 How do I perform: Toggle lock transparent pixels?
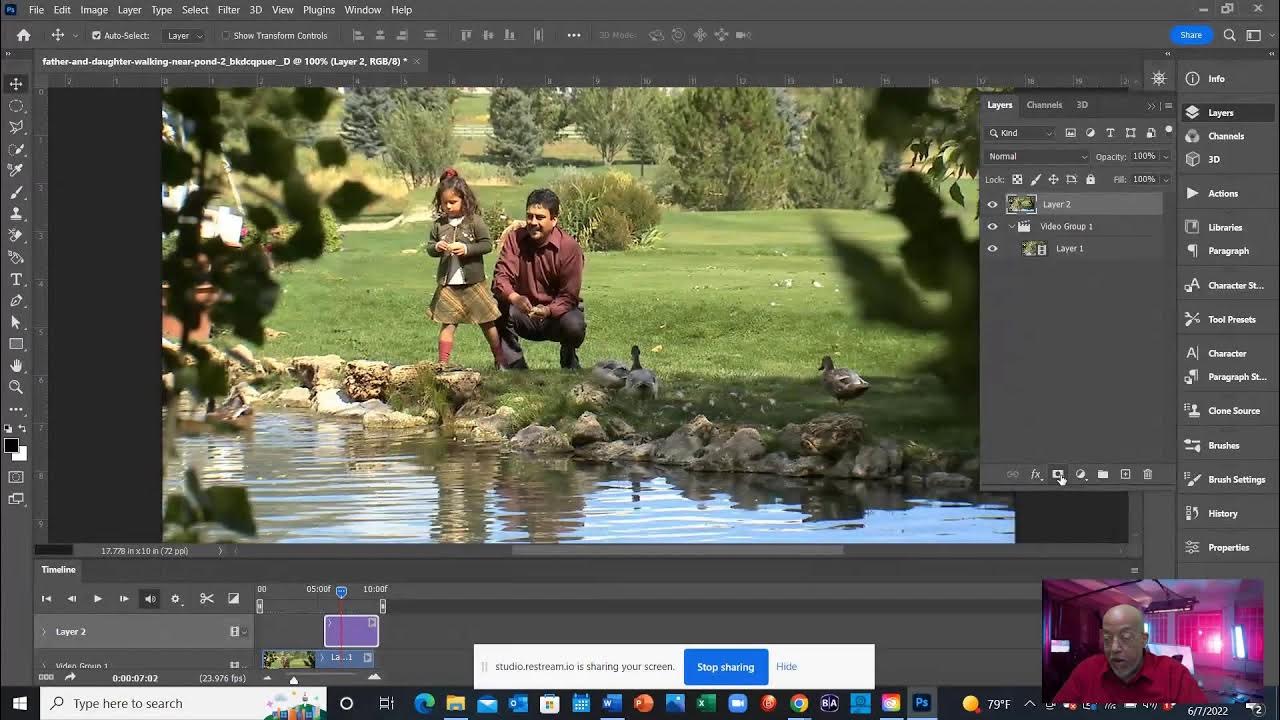click(x=1017, y=180)
